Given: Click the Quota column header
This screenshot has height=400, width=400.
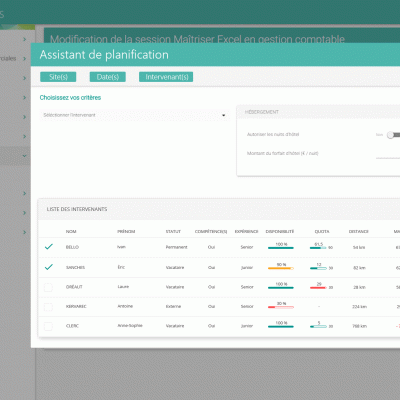Looking at the screenshot, I should click(322, 231).
